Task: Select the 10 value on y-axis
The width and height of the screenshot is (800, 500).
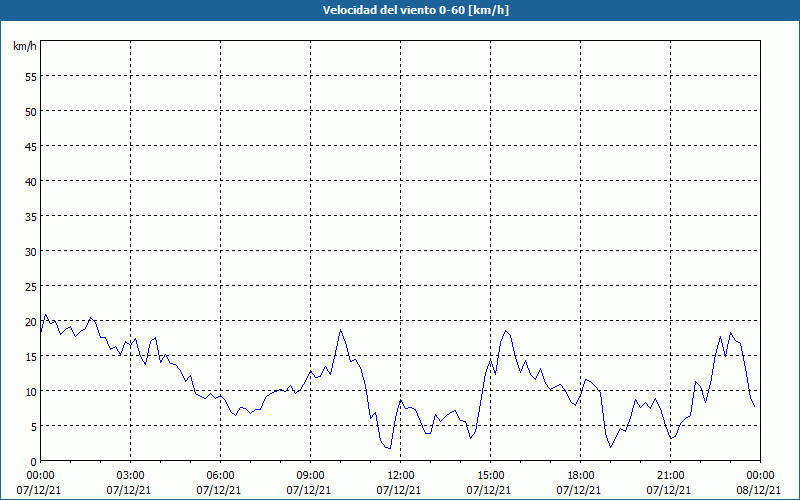Action: pyautogui.click(x=30, y=391)
